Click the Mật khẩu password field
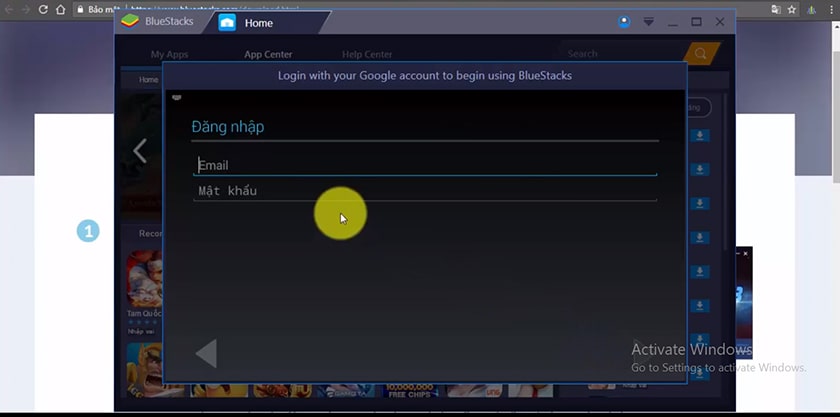Viewport: 840px width, 417px height. 425,191
